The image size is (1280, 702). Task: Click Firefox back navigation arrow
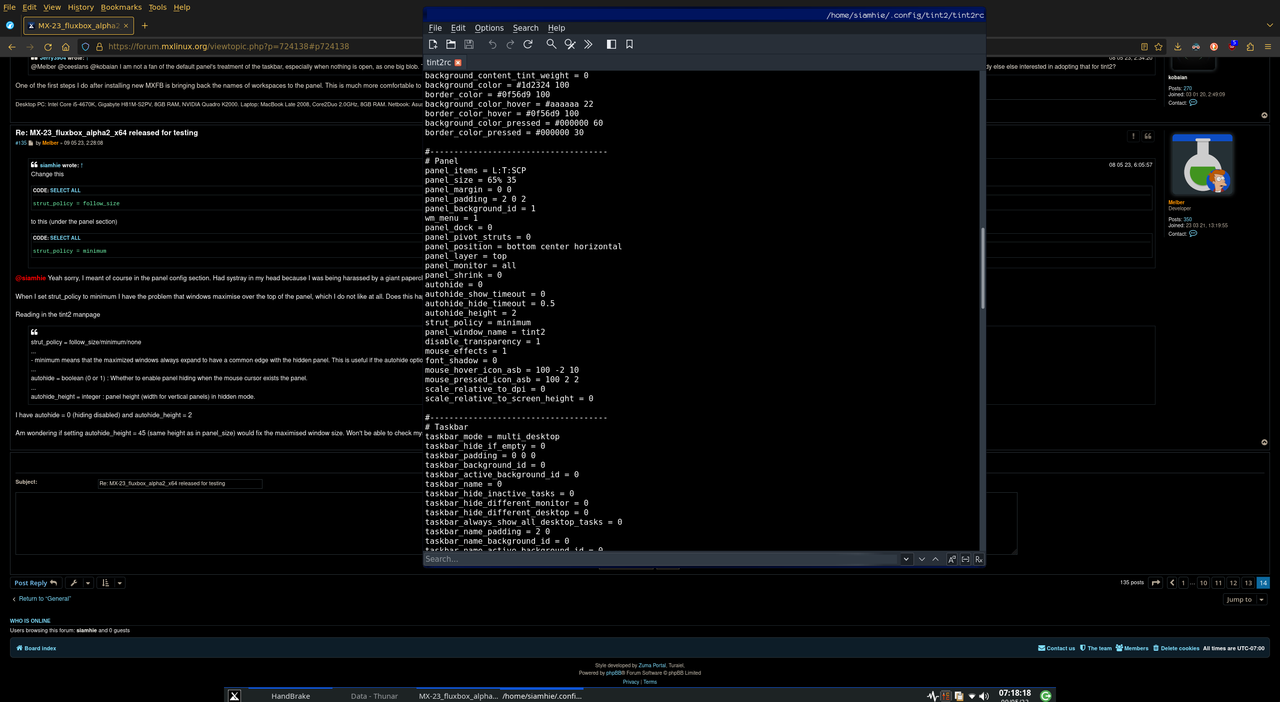click(12, 46)
